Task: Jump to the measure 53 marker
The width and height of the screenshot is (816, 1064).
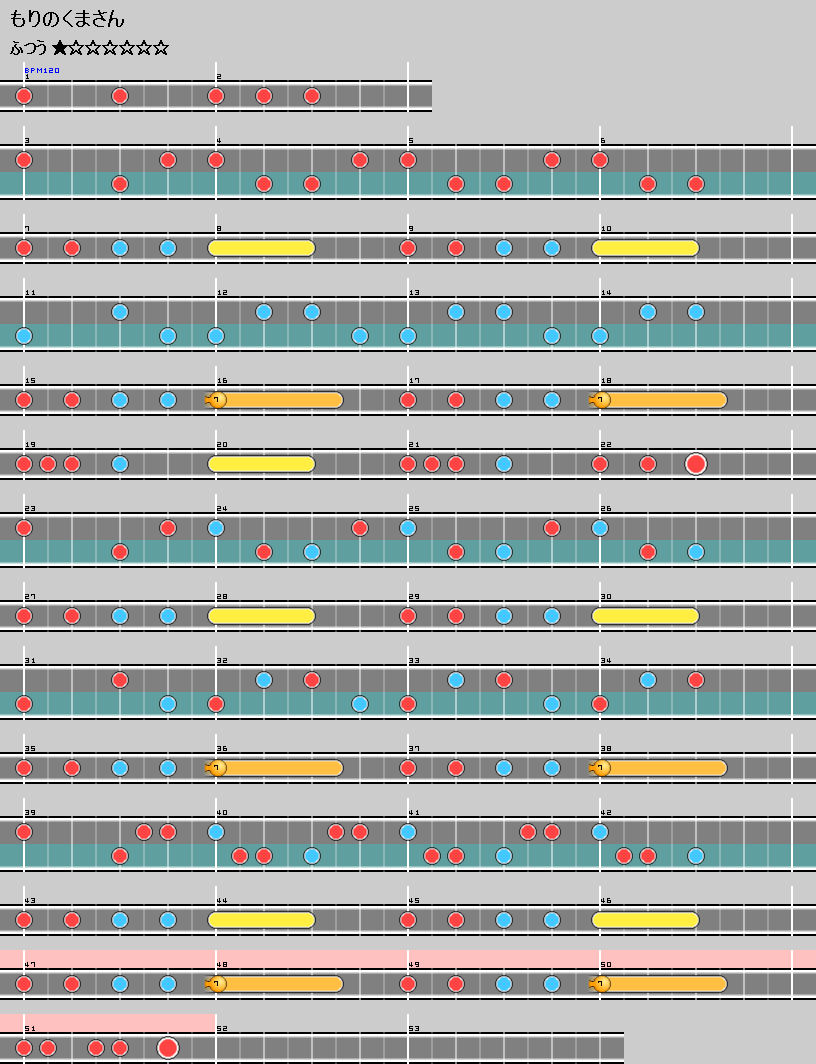Action: (414, 1028)
